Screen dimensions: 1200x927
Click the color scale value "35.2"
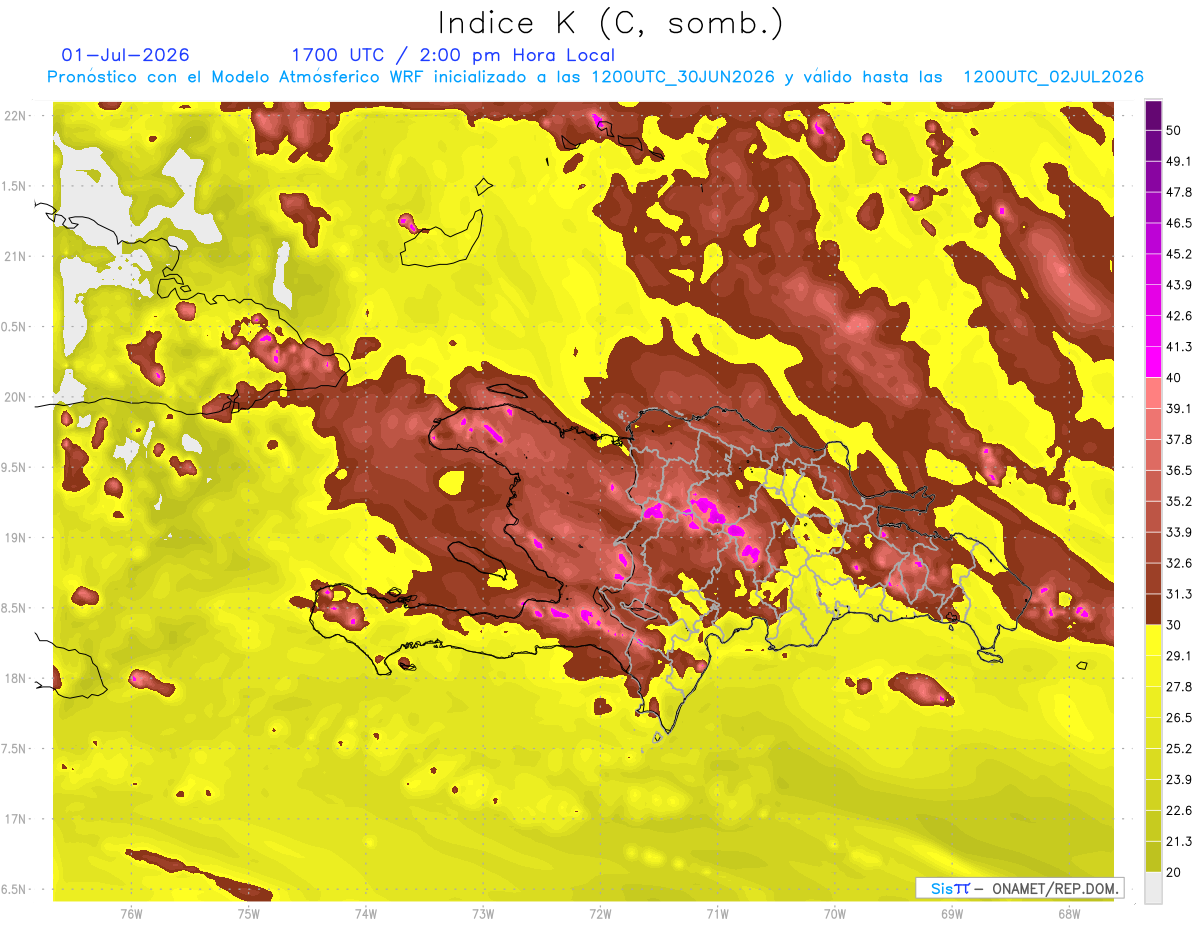tap(1179, 501)
